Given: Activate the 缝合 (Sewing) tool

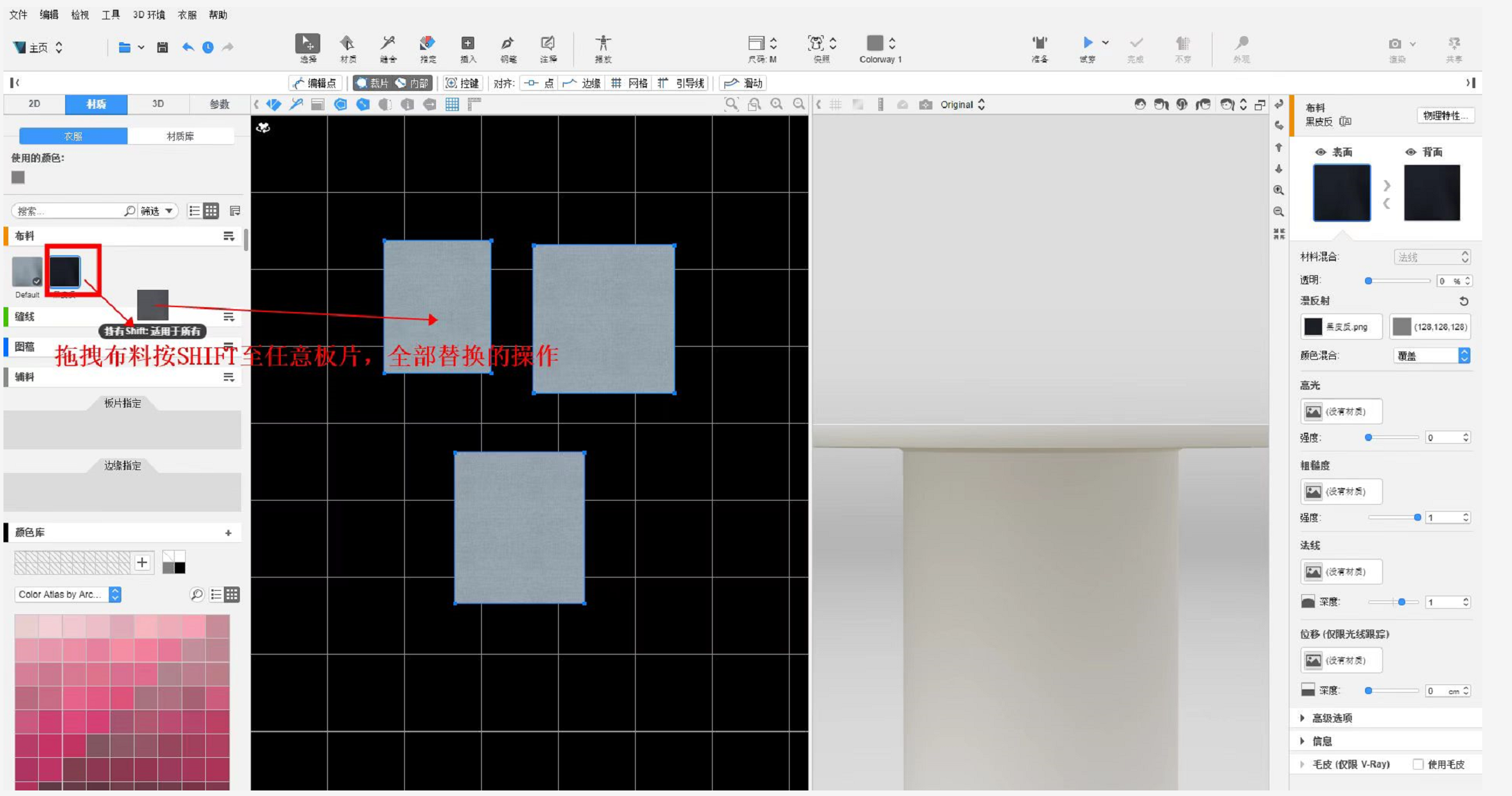Looking at the screenshot, I should click(388, 44).
